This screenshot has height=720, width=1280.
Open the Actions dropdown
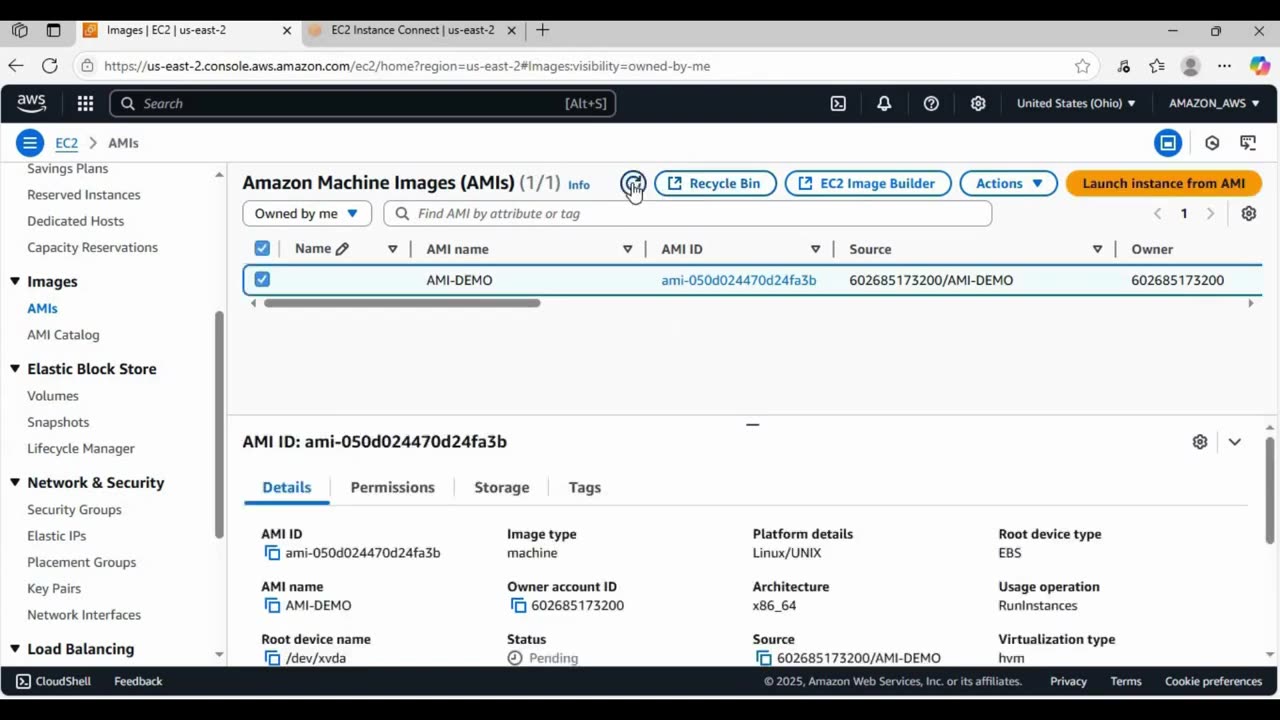1008,183
